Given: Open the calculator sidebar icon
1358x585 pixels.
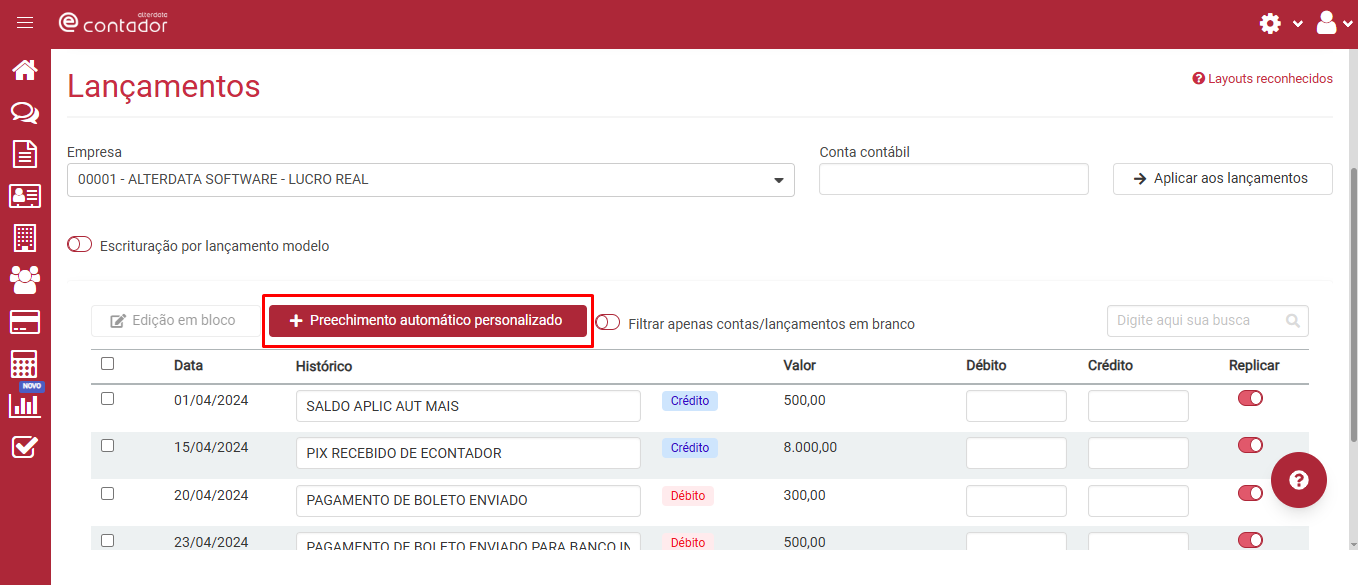Looking at the screenshot, I should click(x=25, y=363).
